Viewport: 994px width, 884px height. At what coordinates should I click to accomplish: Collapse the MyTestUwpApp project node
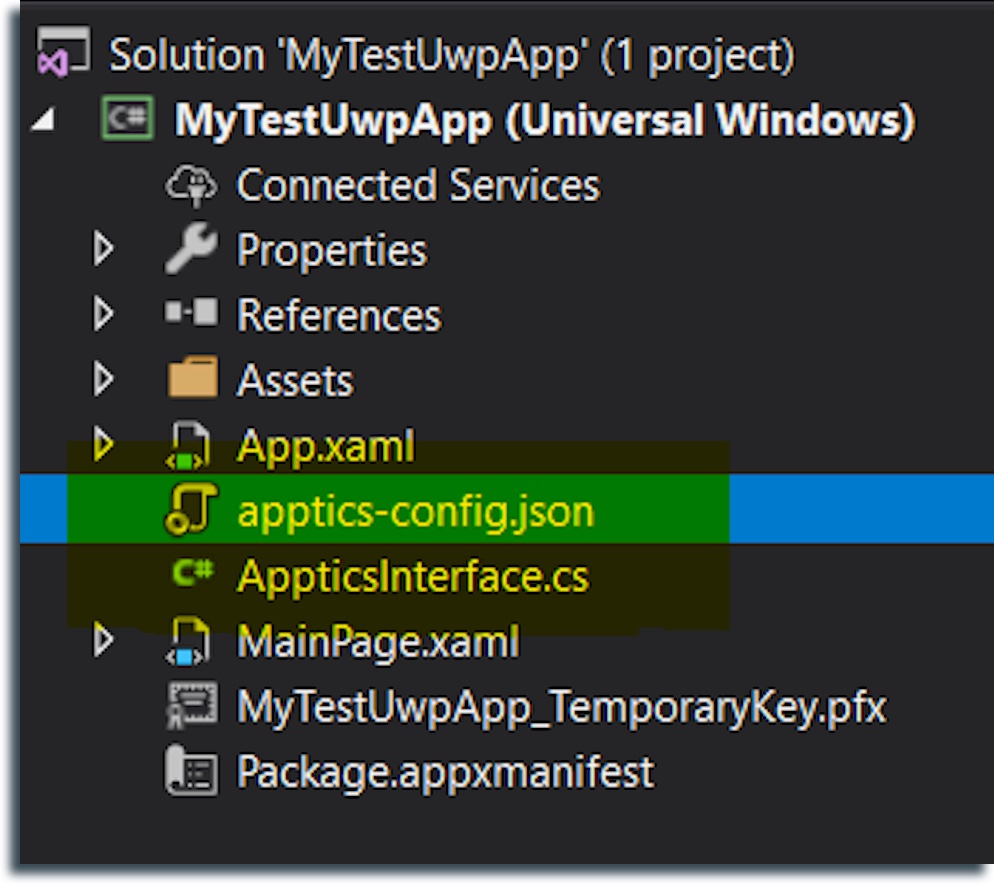pos(43,122)
